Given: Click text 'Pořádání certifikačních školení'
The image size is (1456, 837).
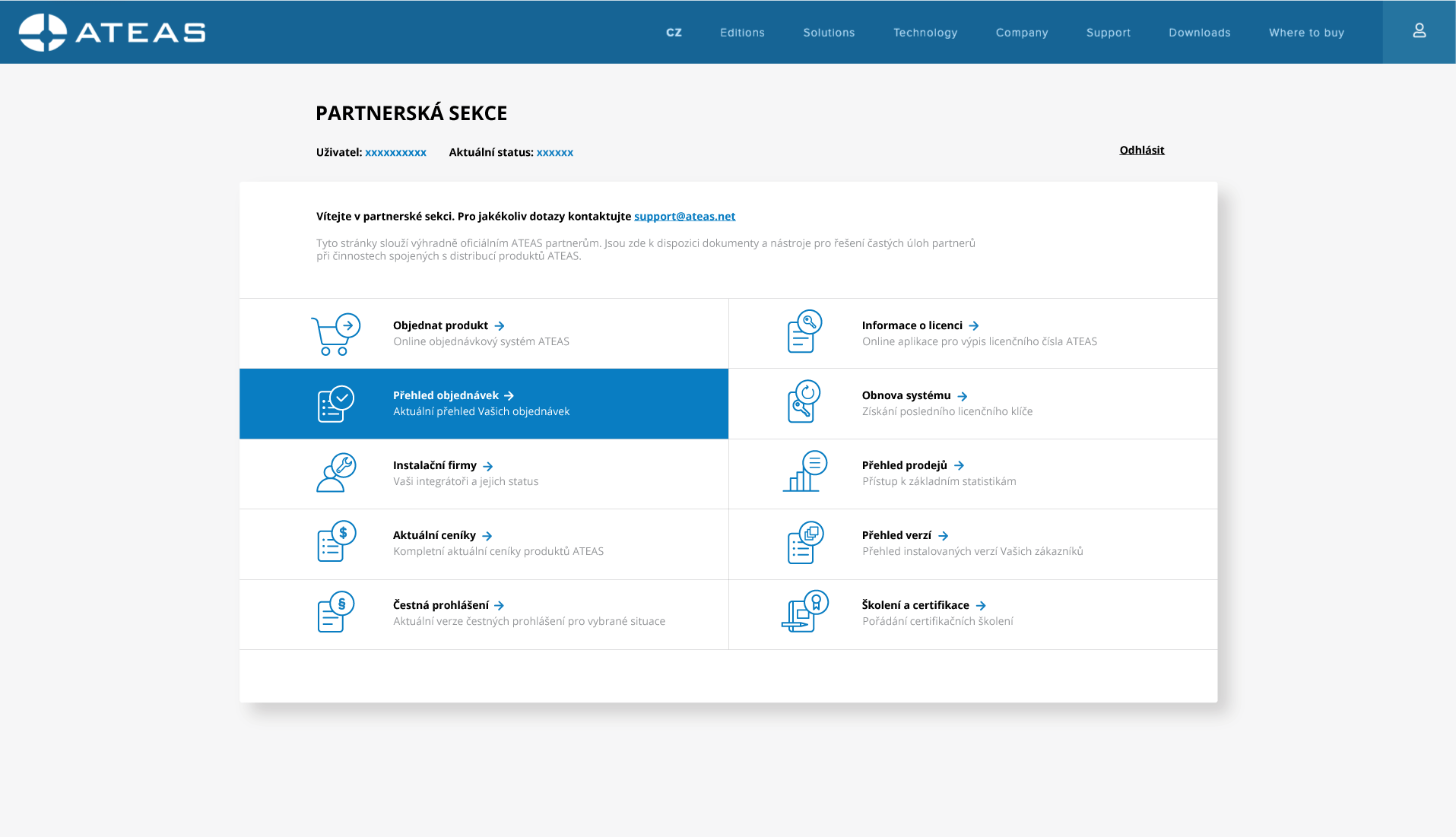Looking at the screenshot, I should [937, 621].
